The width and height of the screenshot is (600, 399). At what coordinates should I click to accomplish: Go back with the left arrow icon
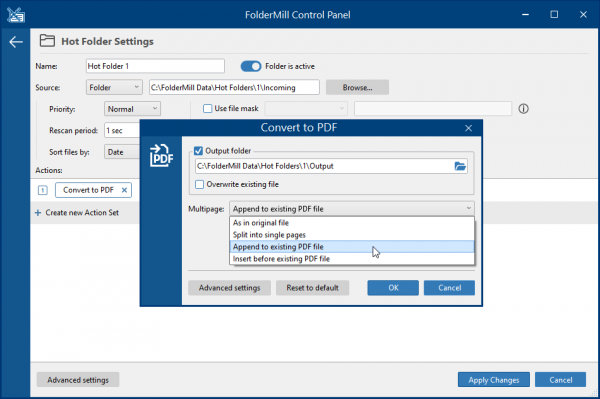pyautogui.click(x=16, y=42)
